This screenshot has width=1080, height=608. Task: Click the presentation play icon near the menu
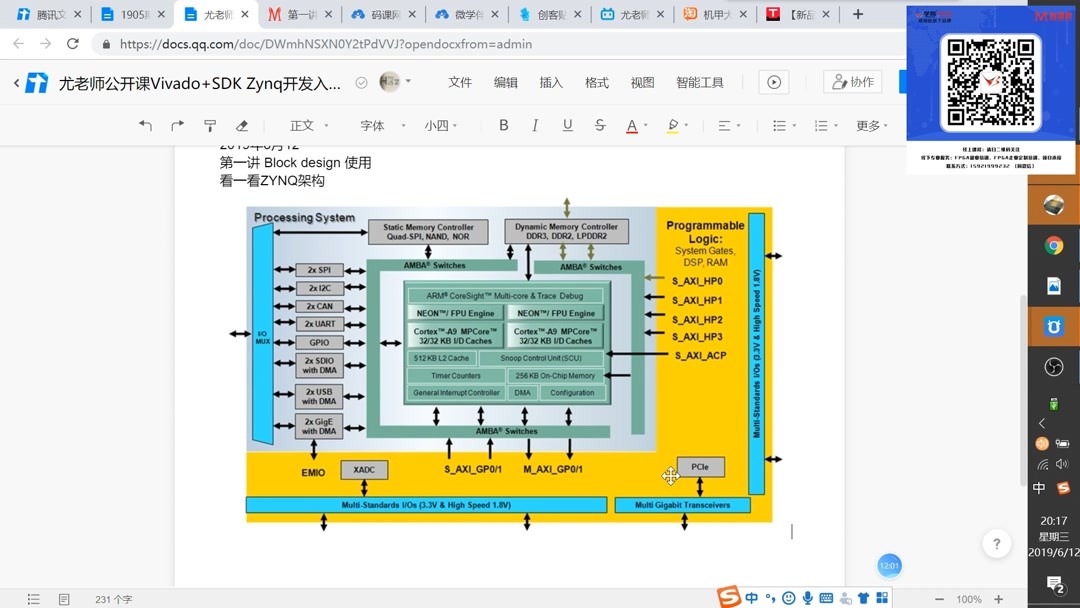773,82
